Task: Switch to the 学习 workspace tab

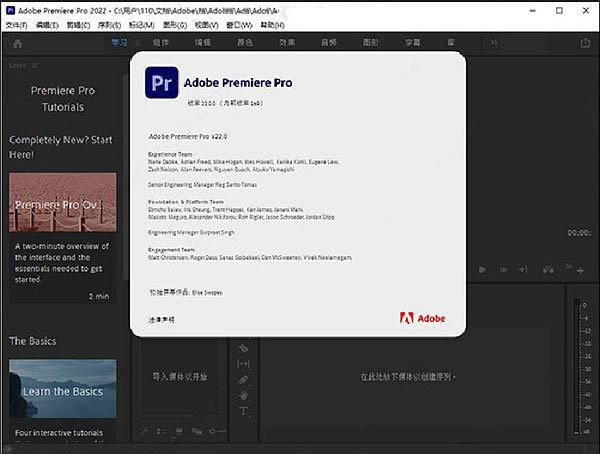Action: click(x=120, y=43)
